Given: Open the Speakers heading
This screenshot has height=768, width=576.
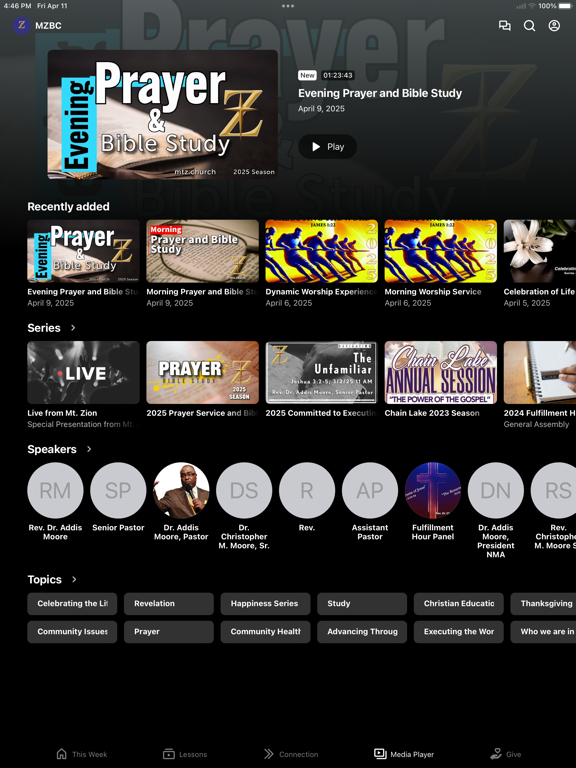Looking at the screenshot, I should coord(52,449).
